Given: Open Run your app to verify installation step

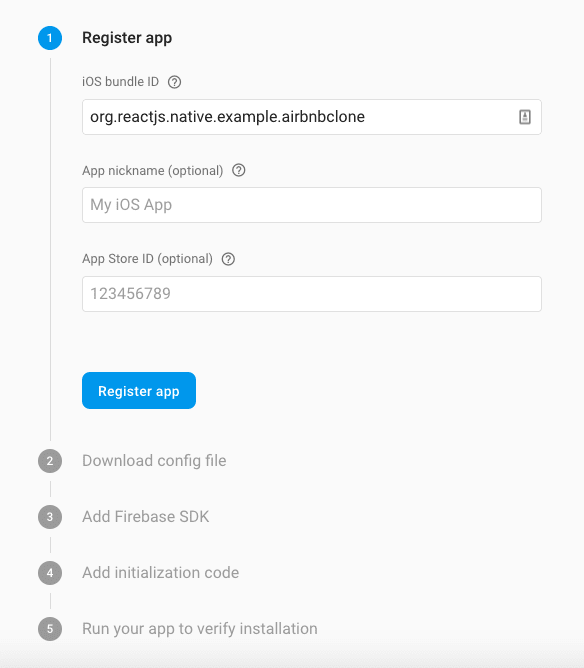Looking at the screenshot, I should point(200,629).
